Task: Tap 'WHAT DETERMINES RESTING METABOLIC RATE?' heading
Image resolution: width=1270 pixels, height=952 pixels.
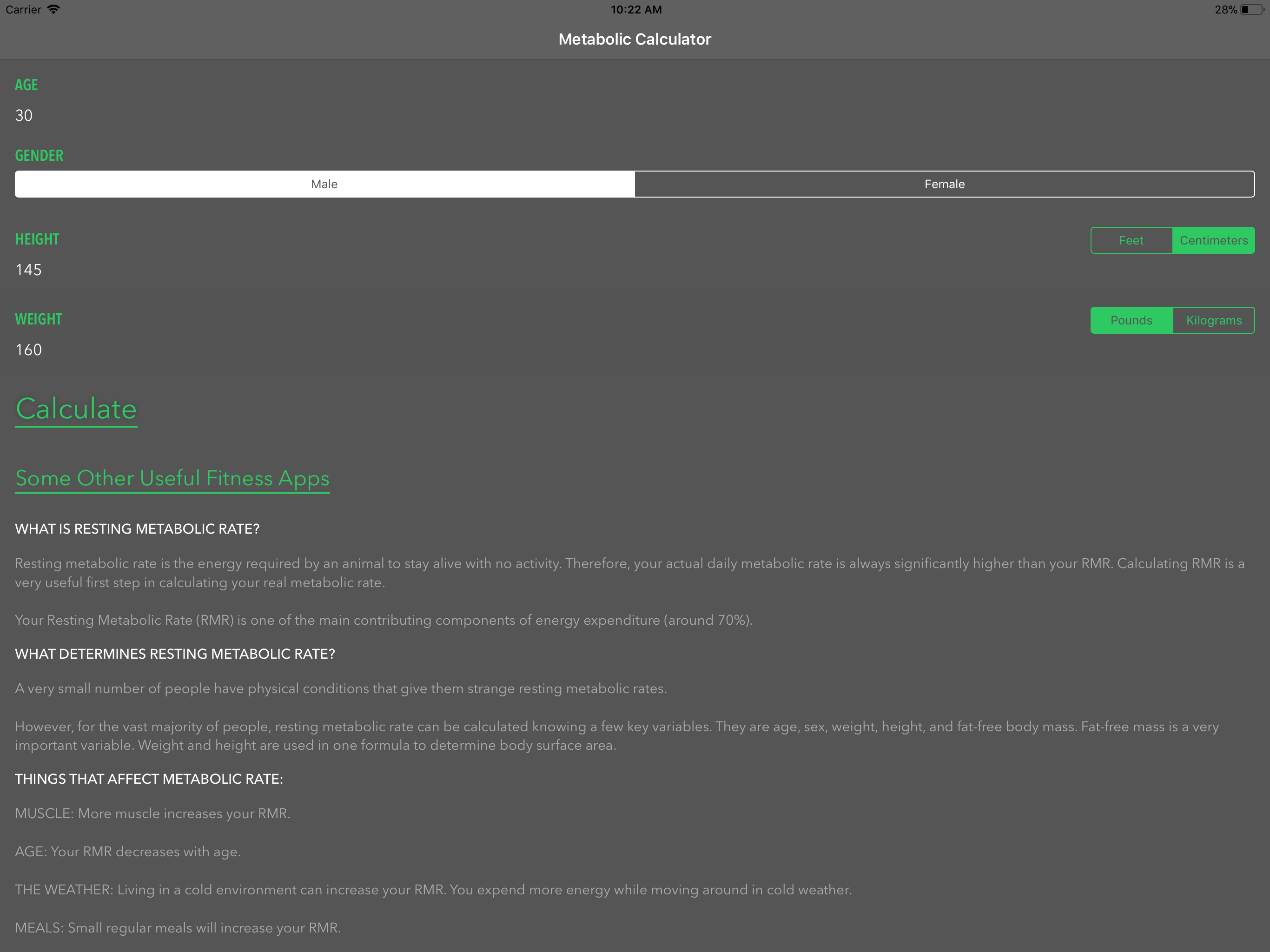Action: (x=175, y=654)
